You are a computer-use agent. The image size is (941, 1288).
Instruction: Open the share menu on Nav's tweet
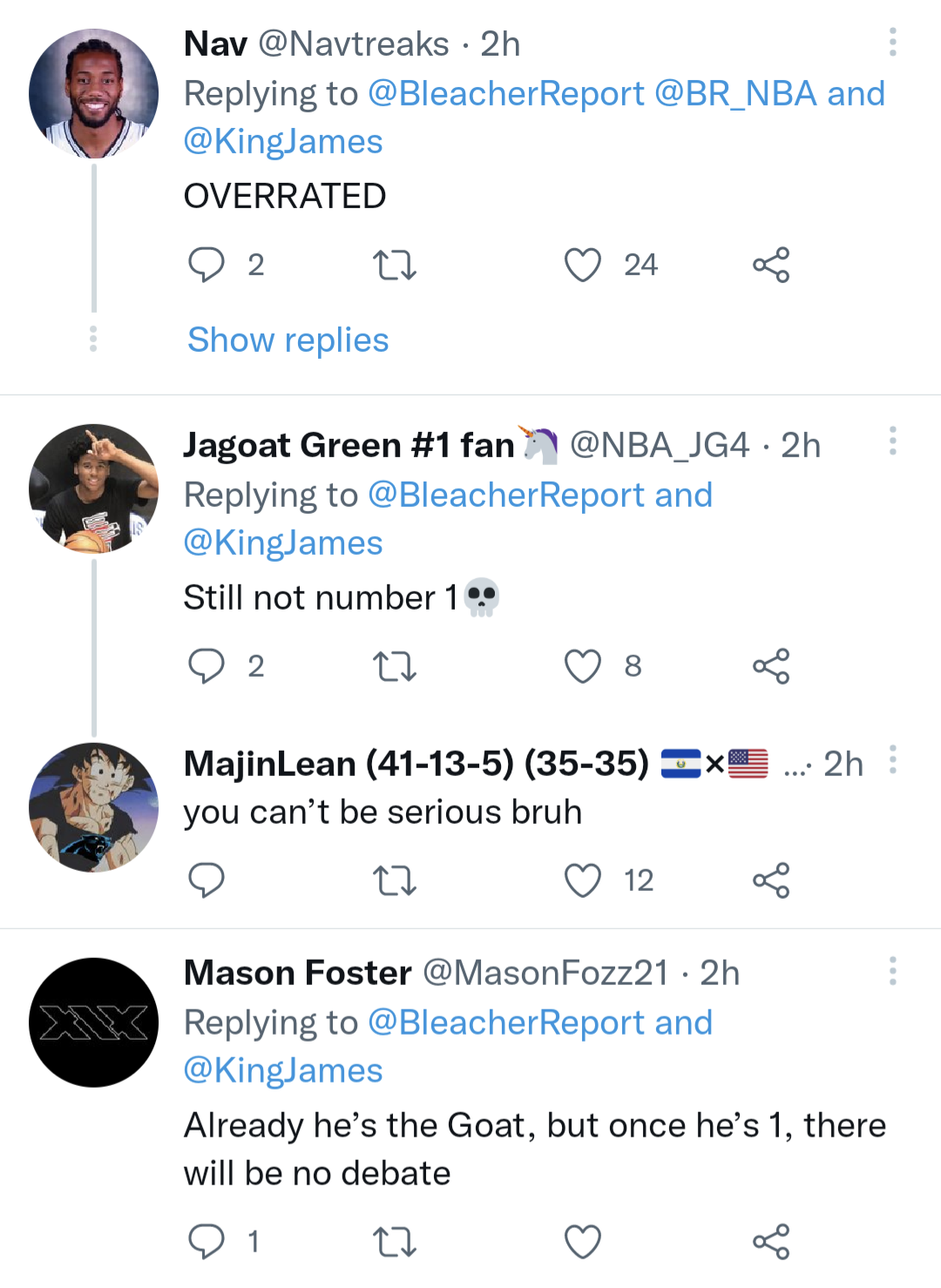(771, 265)
